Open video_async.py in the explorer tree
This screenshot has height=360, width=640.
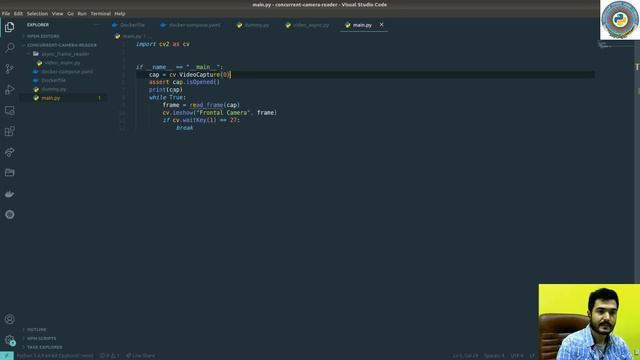[63, 63]
